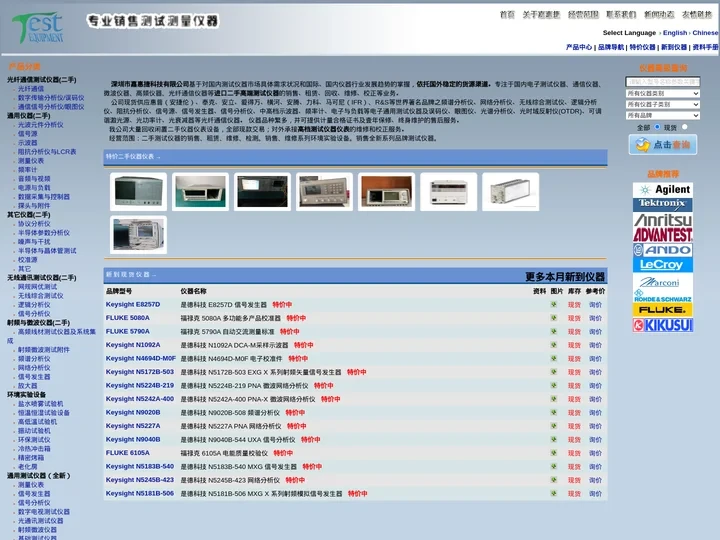Viewport: 720px width, 540px height.
Task: Open the 经营范围 nav item
Action: (x=583, y=15)
